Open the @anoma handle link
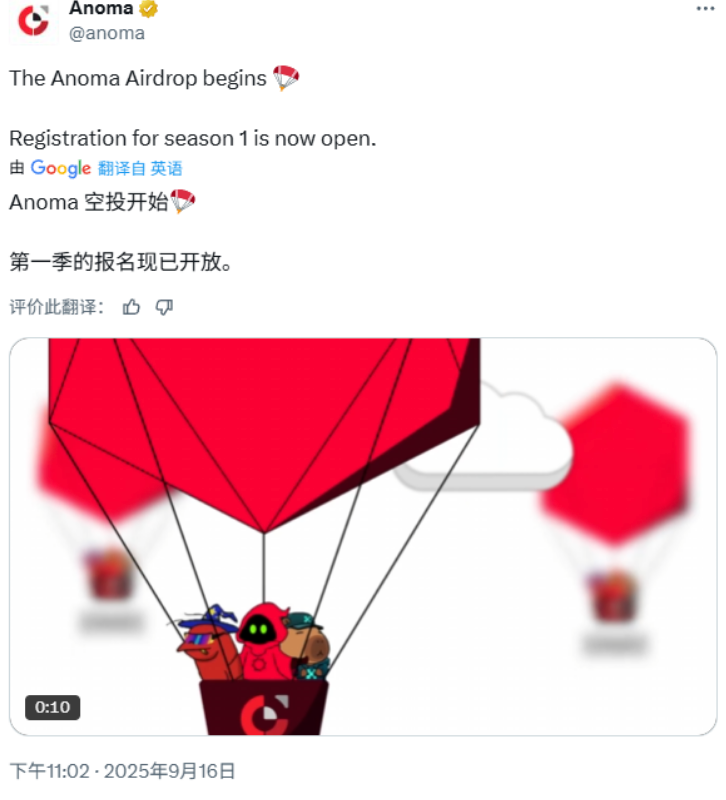The width and height of the screenshot is (726, 800). point(107,33)
